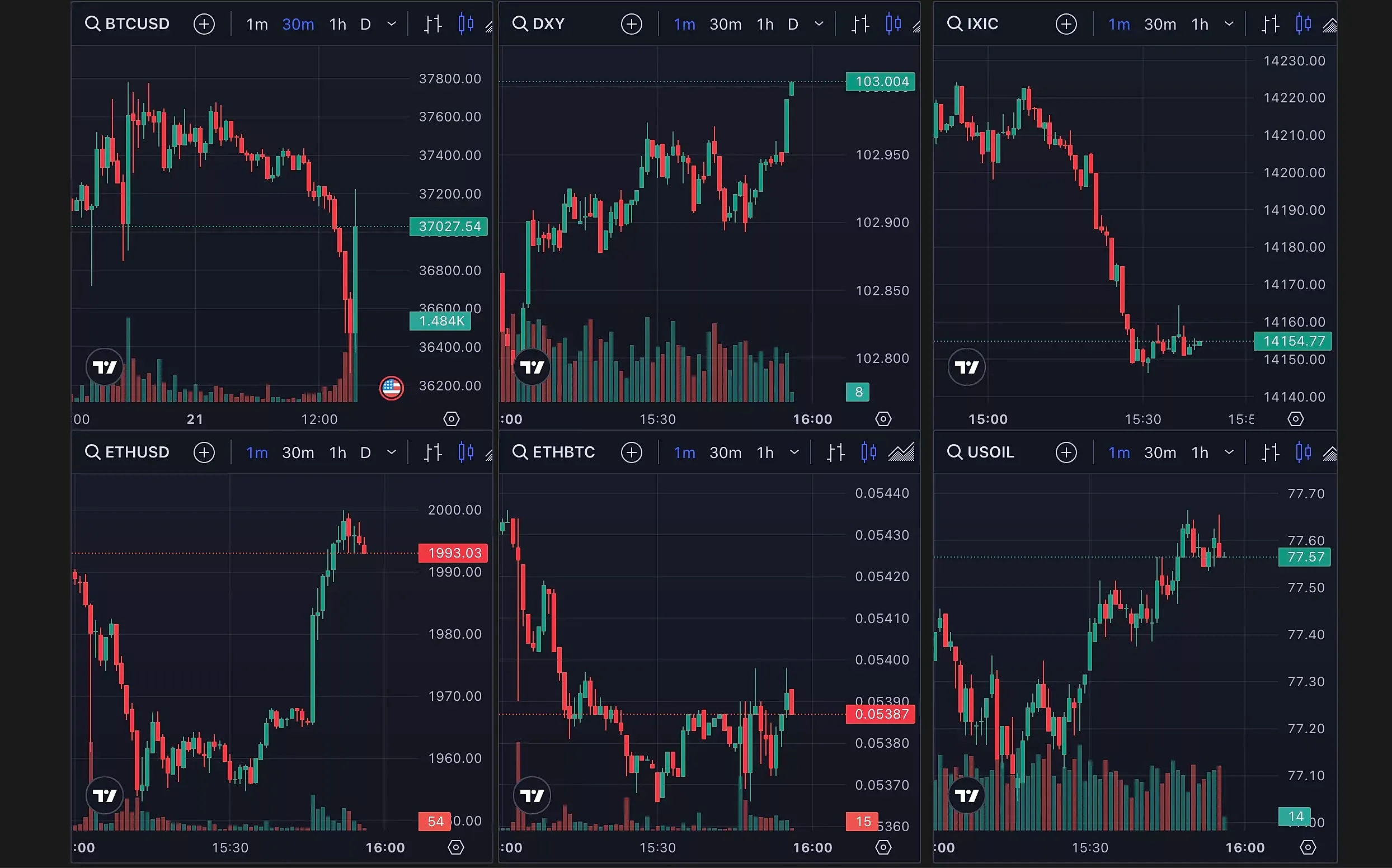Select the D interval on ETHUSD chart

(365, 452)
